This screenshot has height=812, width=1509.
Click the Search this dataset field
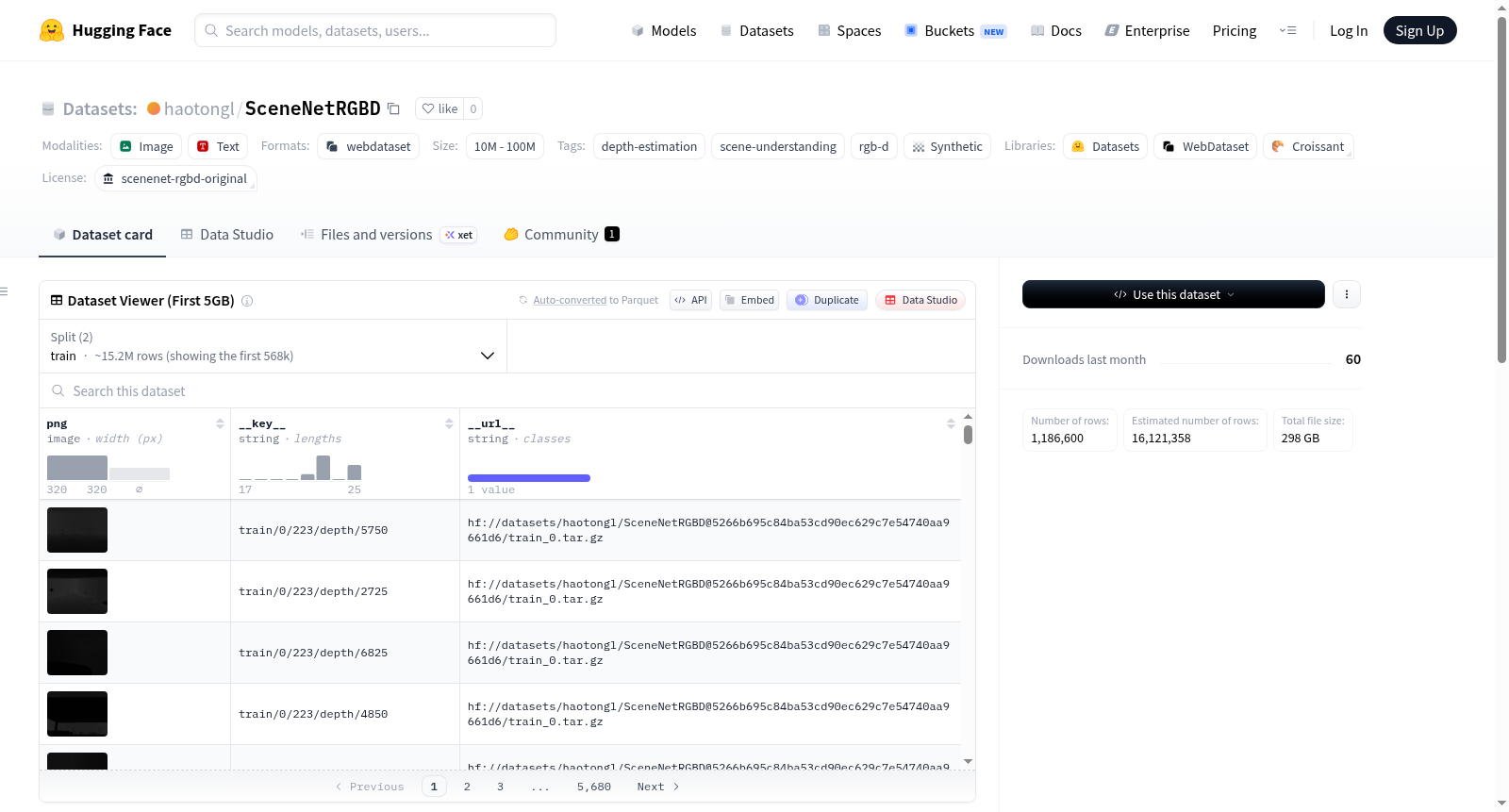507,390
